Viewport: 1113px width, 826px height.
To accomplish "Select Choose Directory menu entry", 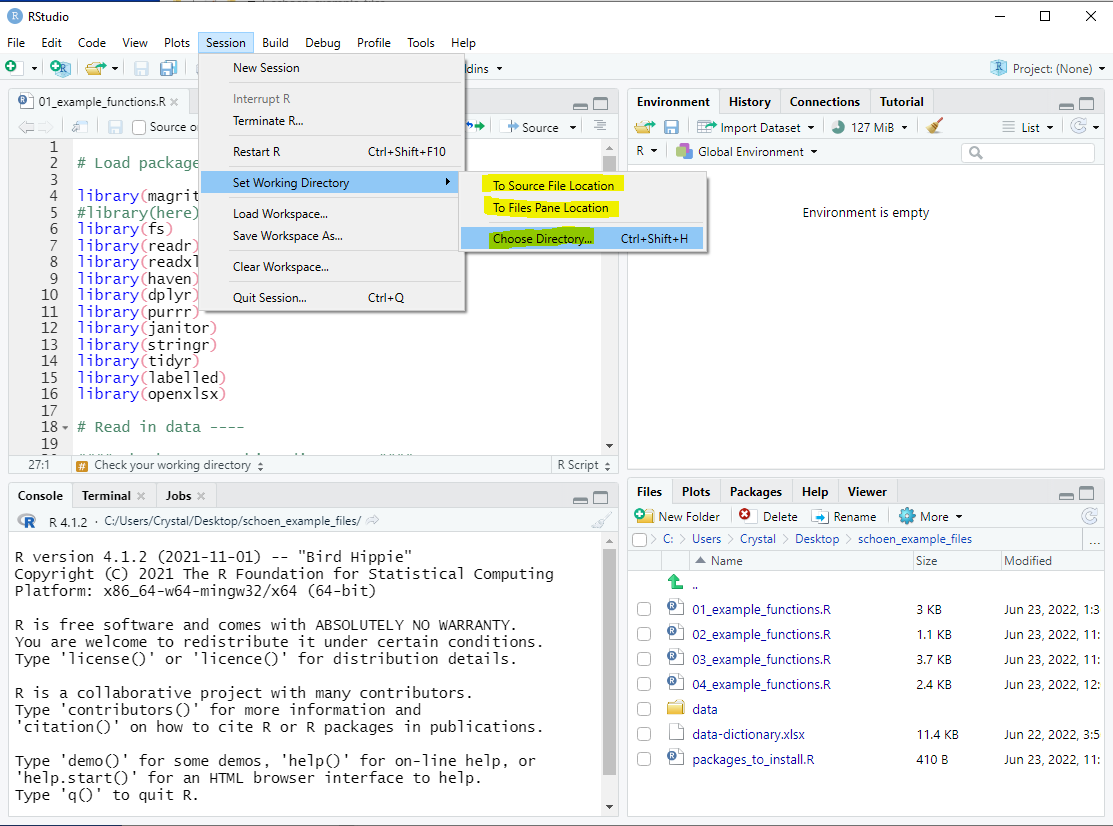I will [x=582, y=238].
